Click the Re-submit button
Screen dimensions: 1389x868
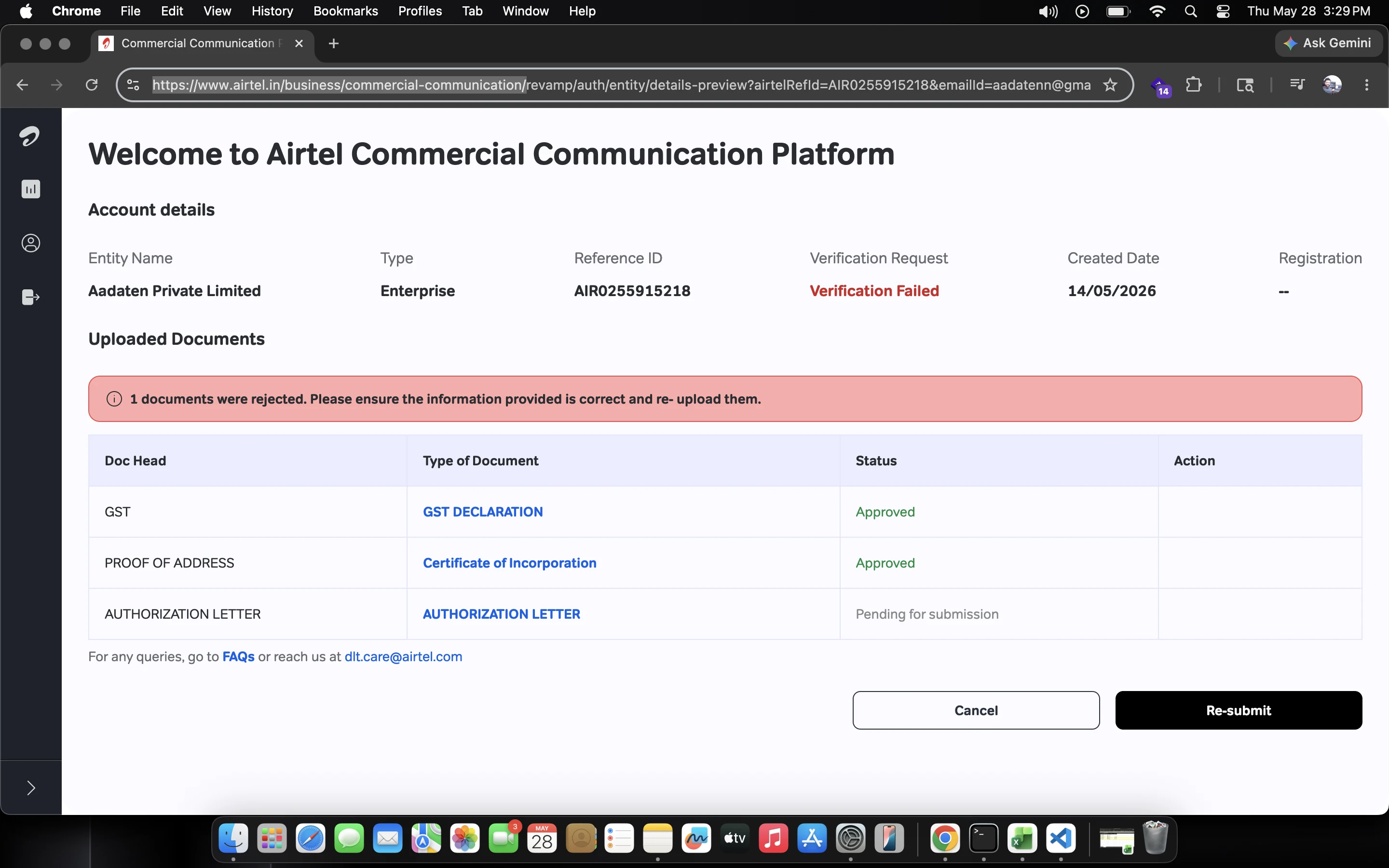tap(1239, 710)
